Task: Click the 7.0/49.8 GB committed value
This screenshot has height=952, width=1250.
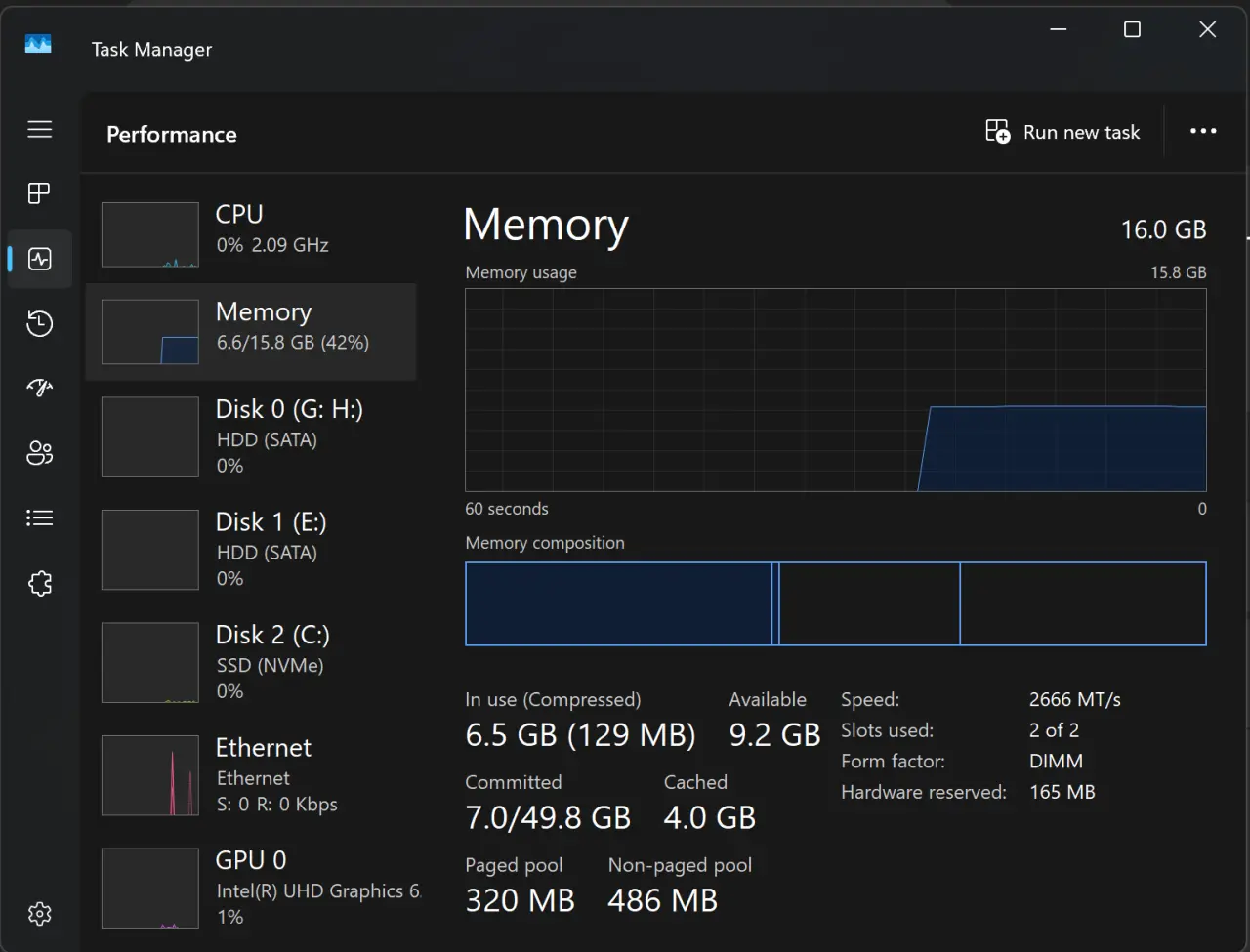Action: tap(548, 817)
